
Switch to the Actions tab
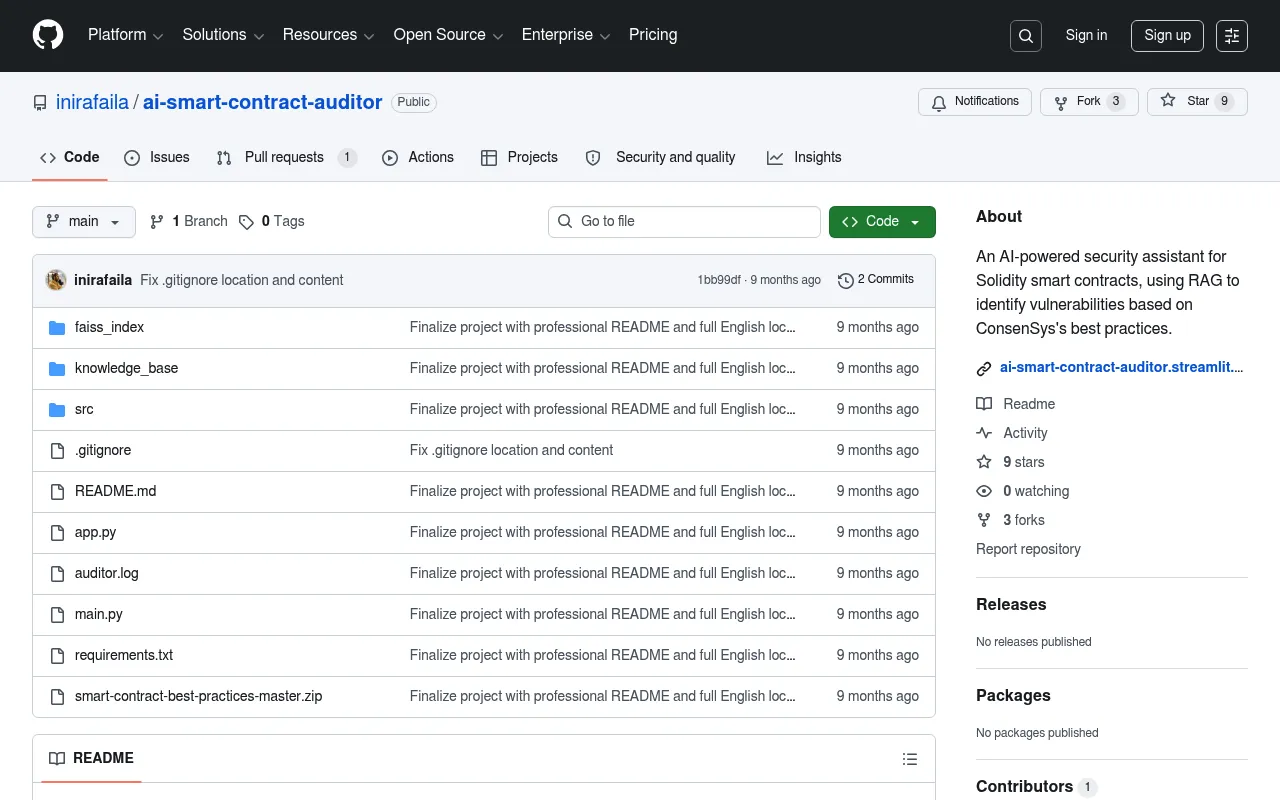click(x=418, y=158)
